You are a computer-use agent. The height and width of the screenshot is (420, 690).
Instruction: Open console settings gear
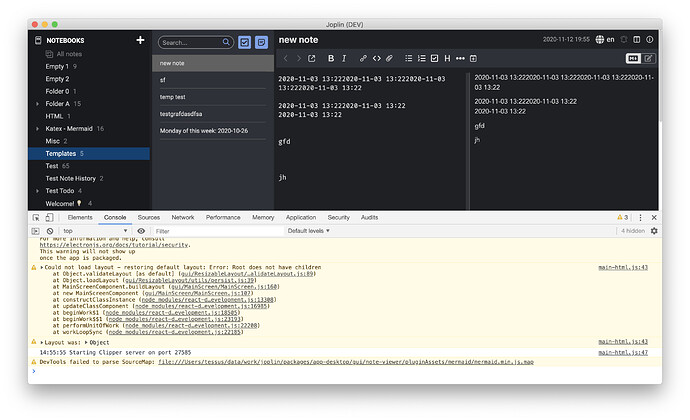[654, 231]
